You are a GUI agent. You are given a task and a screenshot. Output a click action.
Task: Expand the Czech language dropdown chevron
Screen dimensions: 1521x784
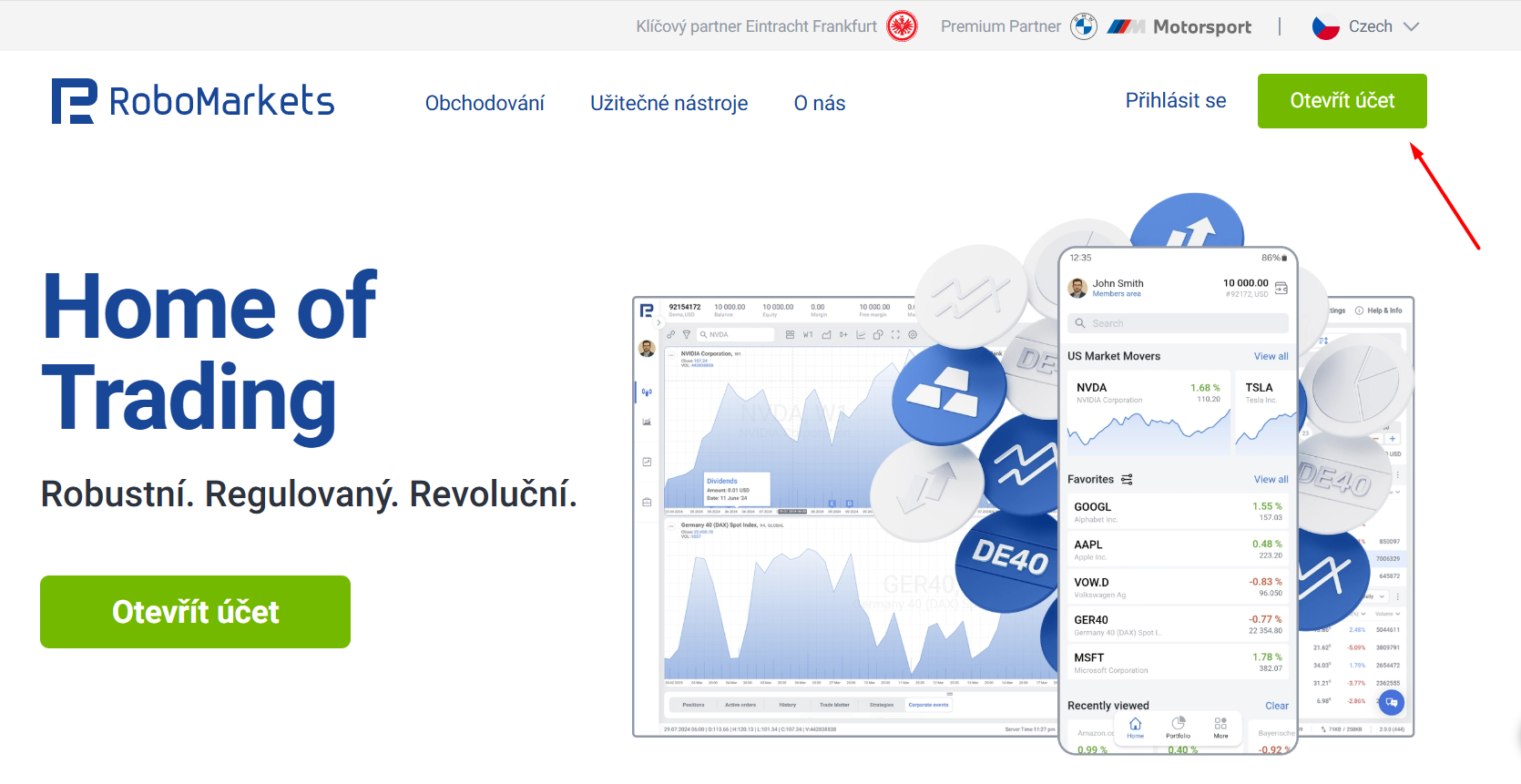pos(1411,27)
